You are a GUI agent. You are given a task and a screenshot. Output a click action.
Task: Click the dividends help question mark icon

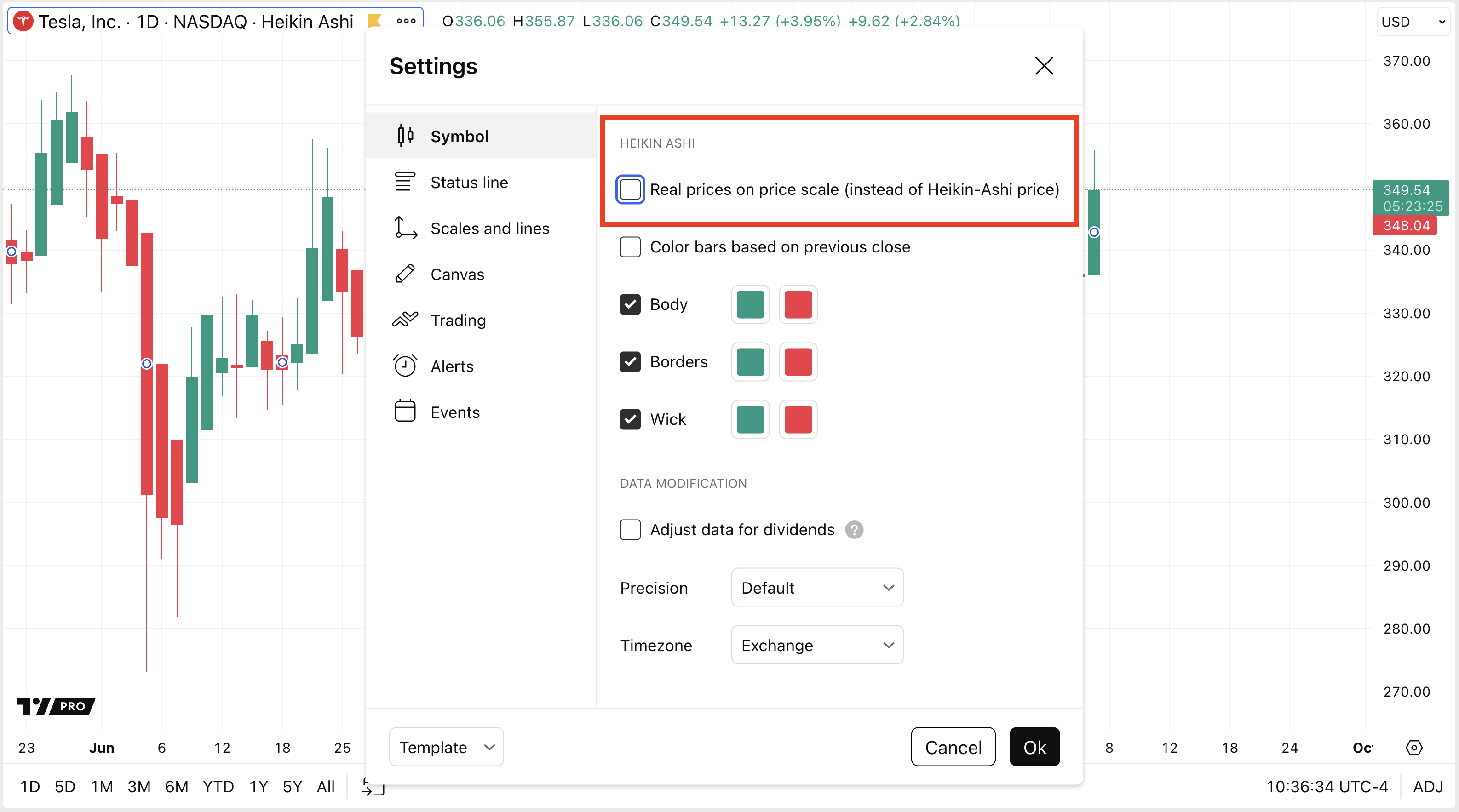click(x=854, y=529)
